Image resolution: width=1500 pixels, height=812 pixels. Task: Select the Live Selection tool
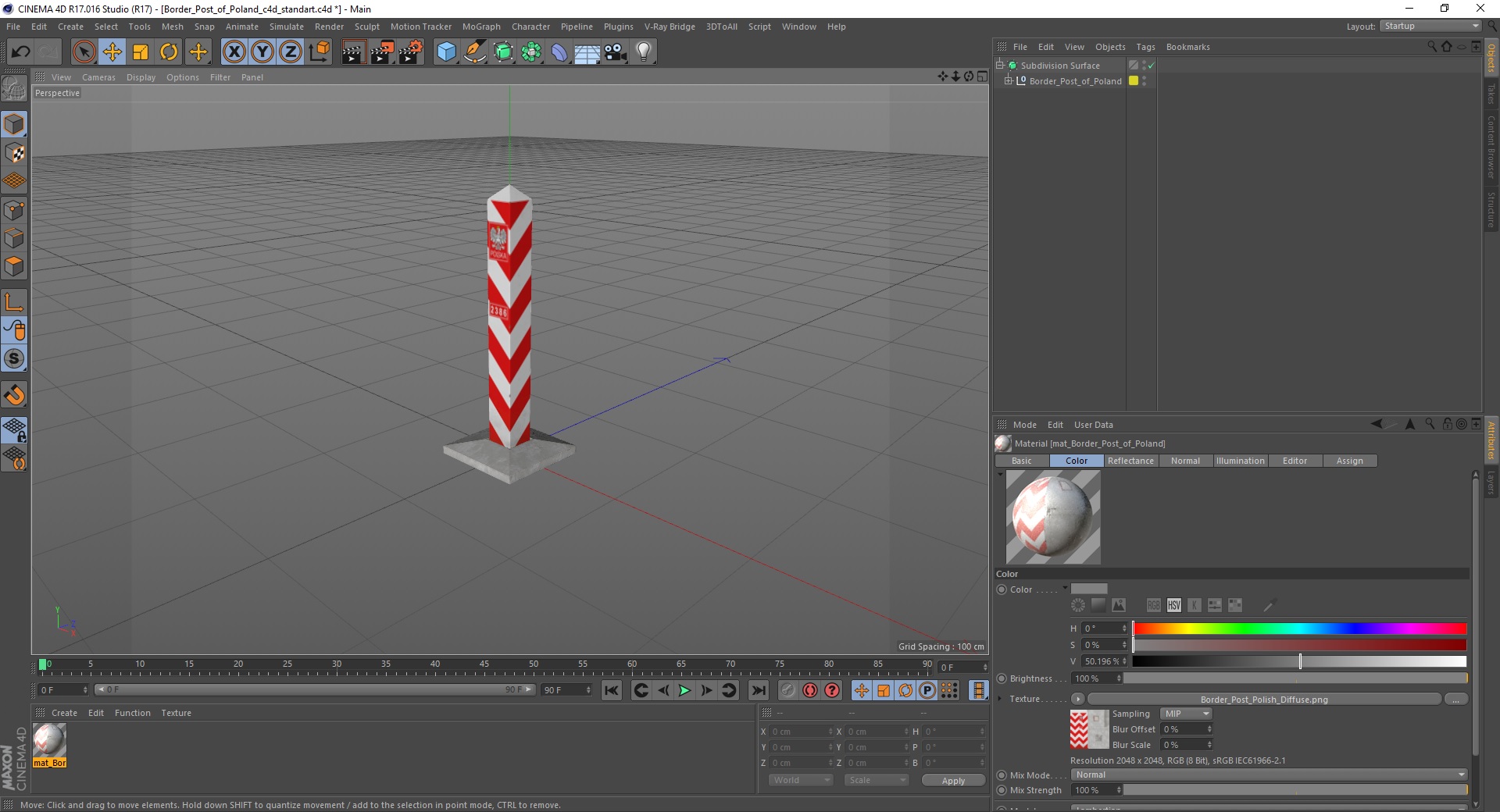tap(84, 52)
